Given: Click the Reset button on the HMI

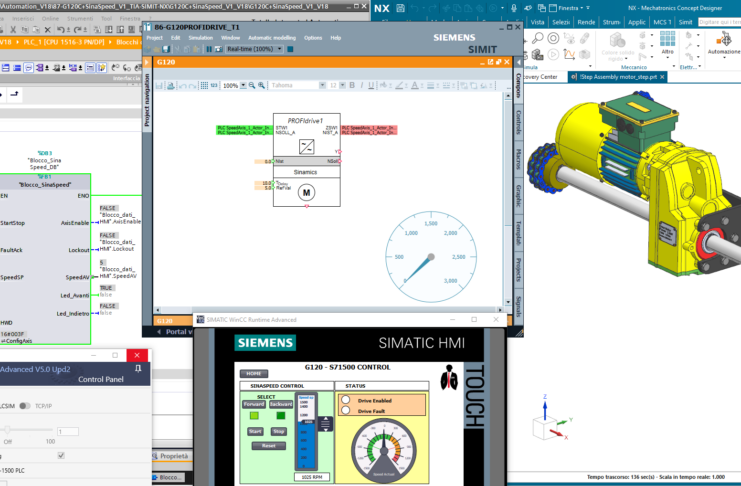Looking at the screenshot, I should (268, 446).
